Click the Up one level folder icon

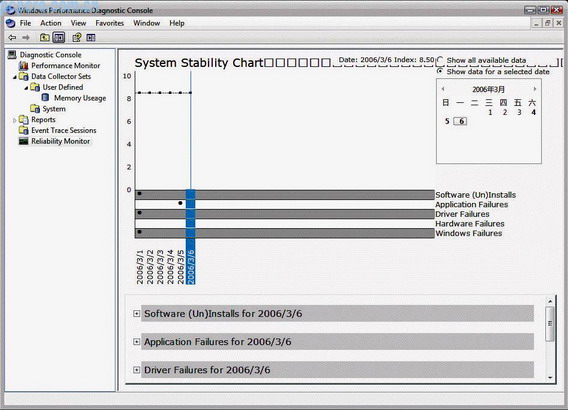45,37
